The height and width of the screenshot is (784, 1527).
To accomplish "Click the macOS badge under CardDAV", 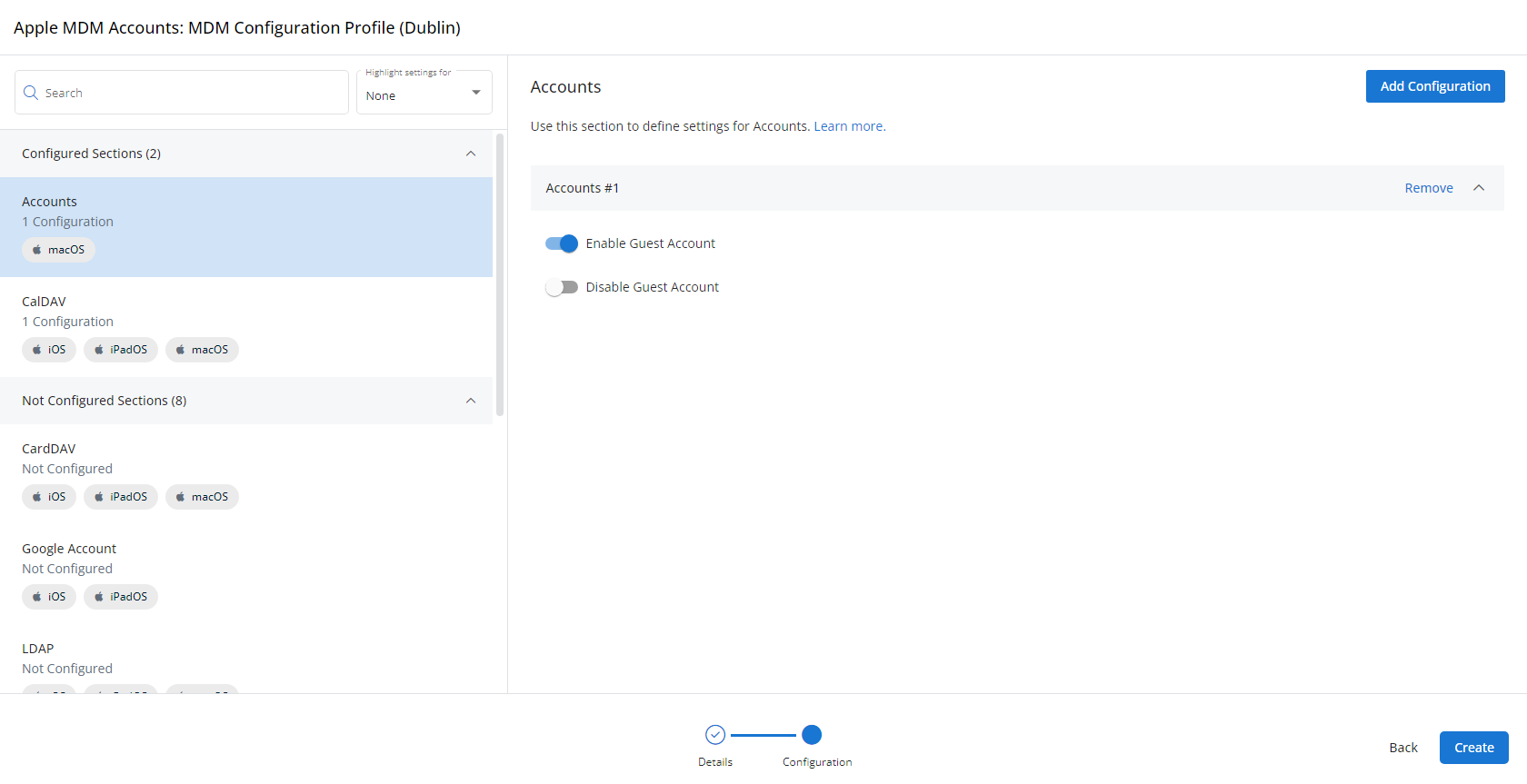I will click(202, 497).
